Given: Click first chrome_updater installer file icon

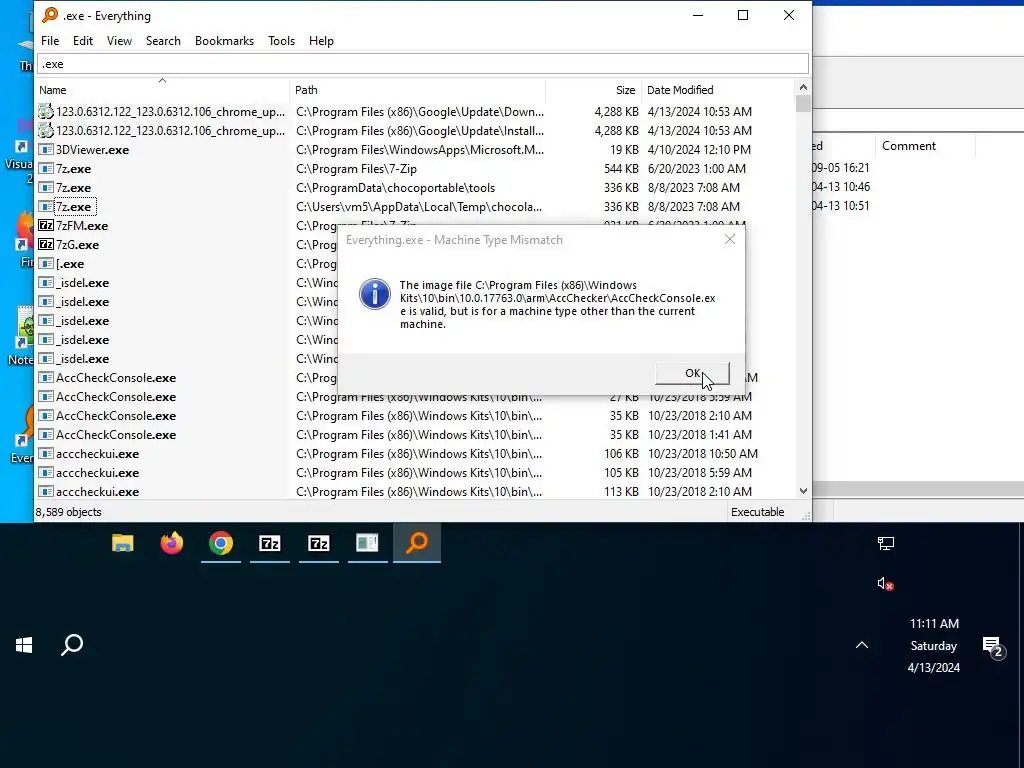Looking at the screenshot, I should (x=46, y=112).
